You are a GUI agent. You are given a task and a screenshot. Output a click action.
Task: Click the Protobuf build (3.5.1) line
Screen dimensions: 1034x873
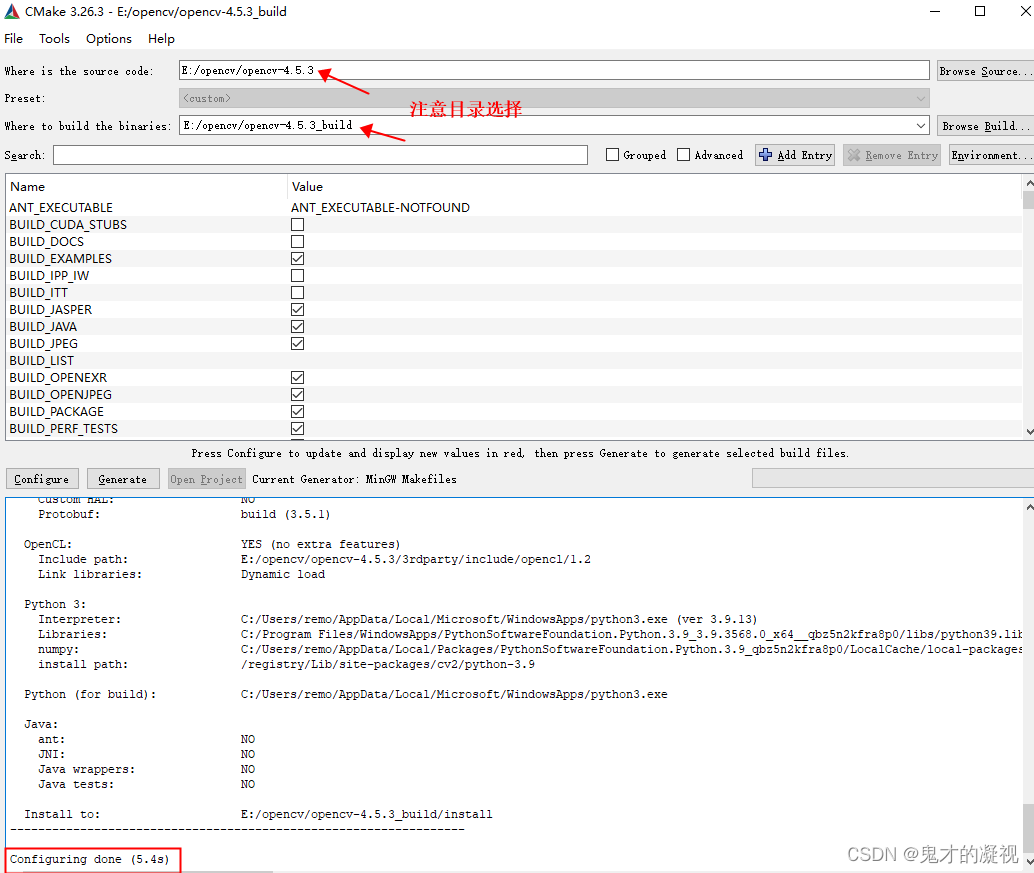(286, 514)
